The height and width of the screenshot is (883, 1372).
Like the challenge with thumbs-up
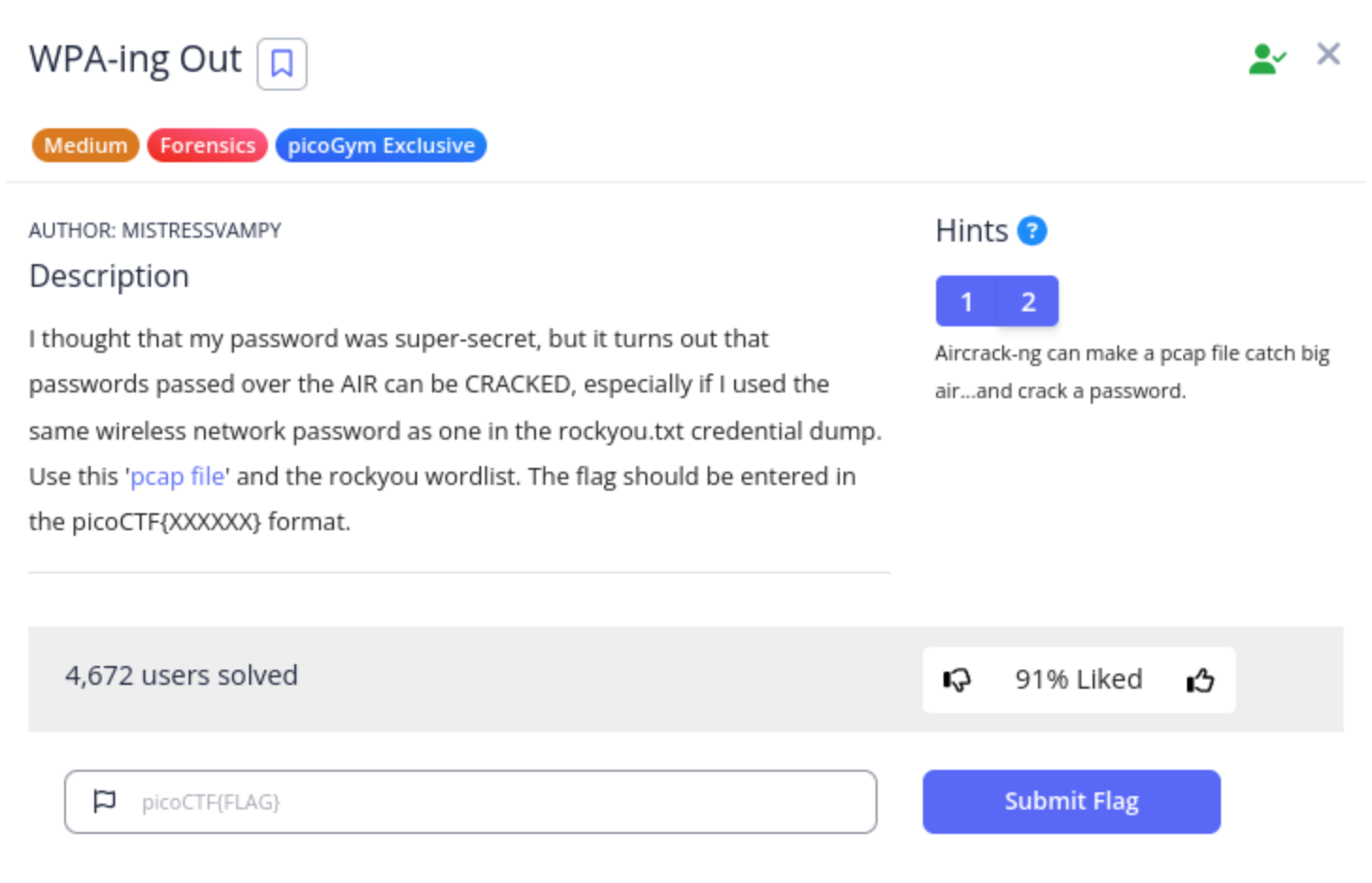(x=1200, y=679)
